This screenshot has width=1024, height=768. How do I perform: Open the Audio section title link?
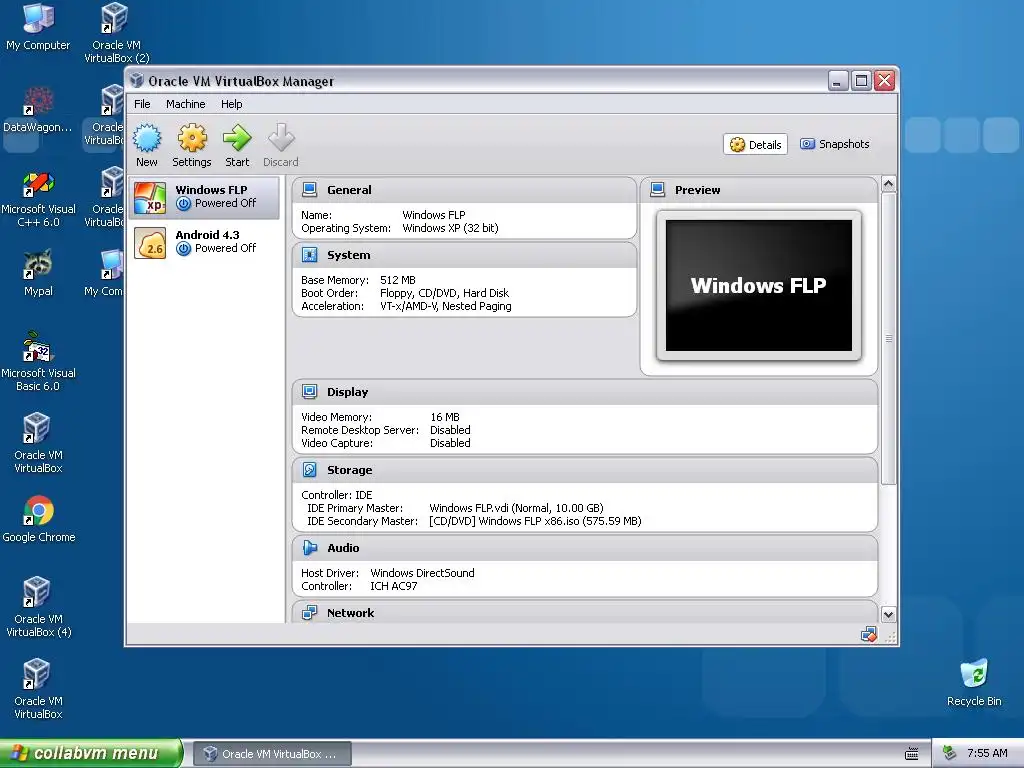[x=343, y=548]
